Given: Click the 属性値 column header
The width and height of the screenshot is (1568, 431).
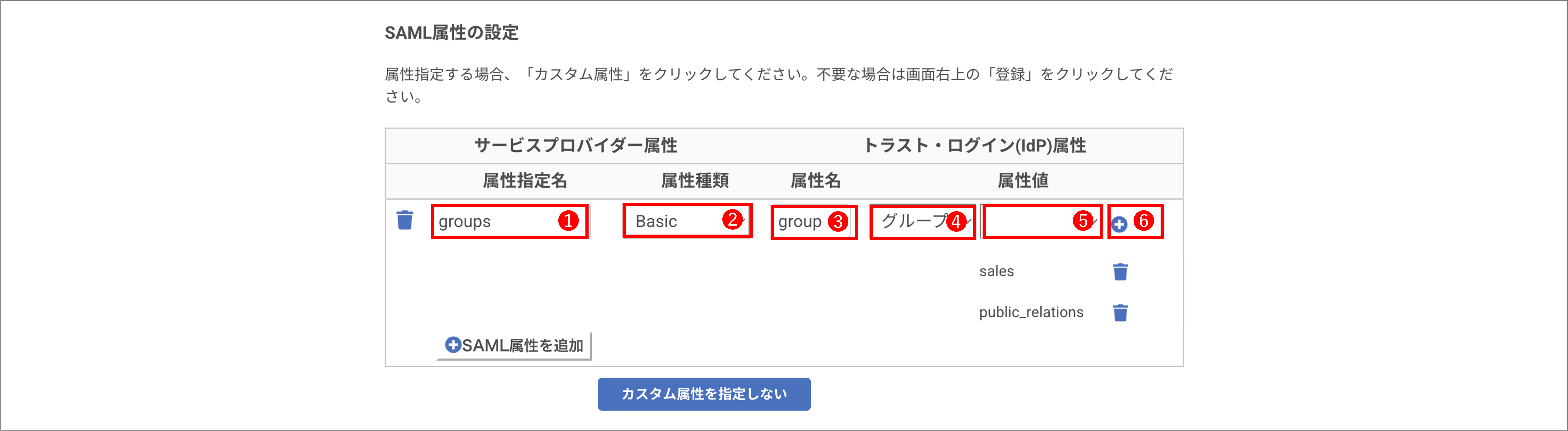Looking at the screenshot, I should click(1023, 180).
